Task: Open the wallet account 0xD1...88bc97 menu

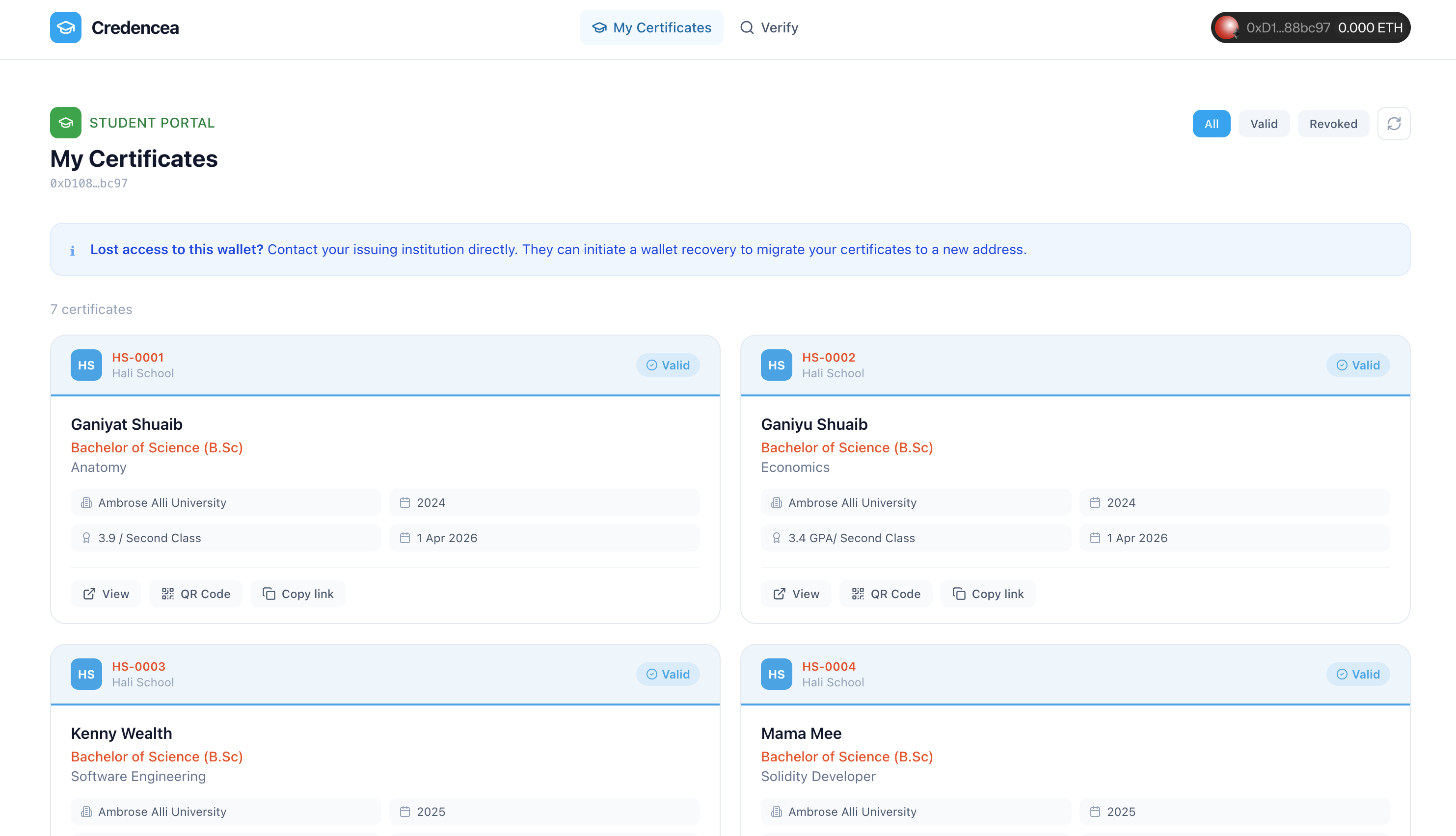Action: (x=1310, y=27)
